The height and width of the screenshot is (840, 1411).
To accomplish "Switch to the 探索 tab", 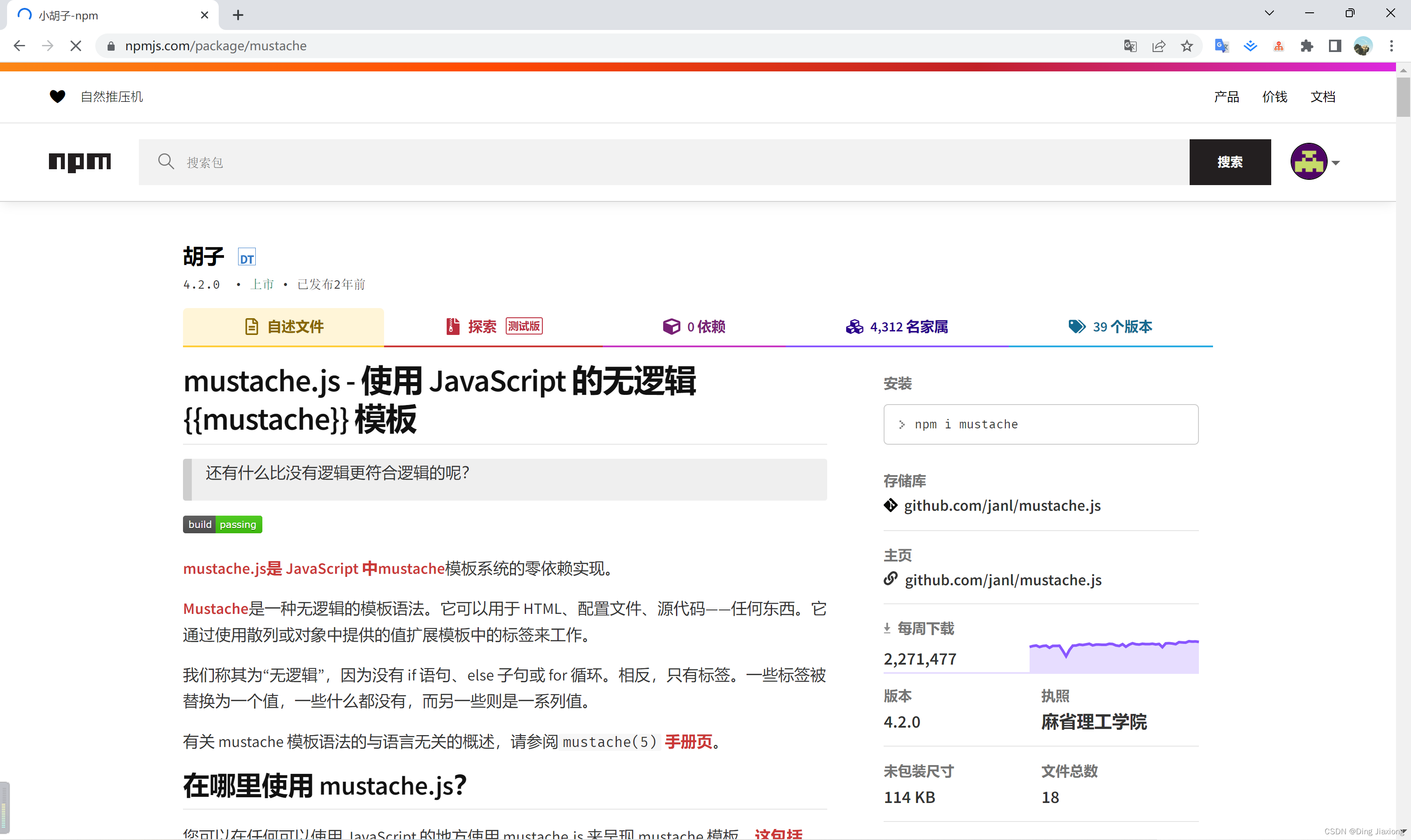I will 482,327.
